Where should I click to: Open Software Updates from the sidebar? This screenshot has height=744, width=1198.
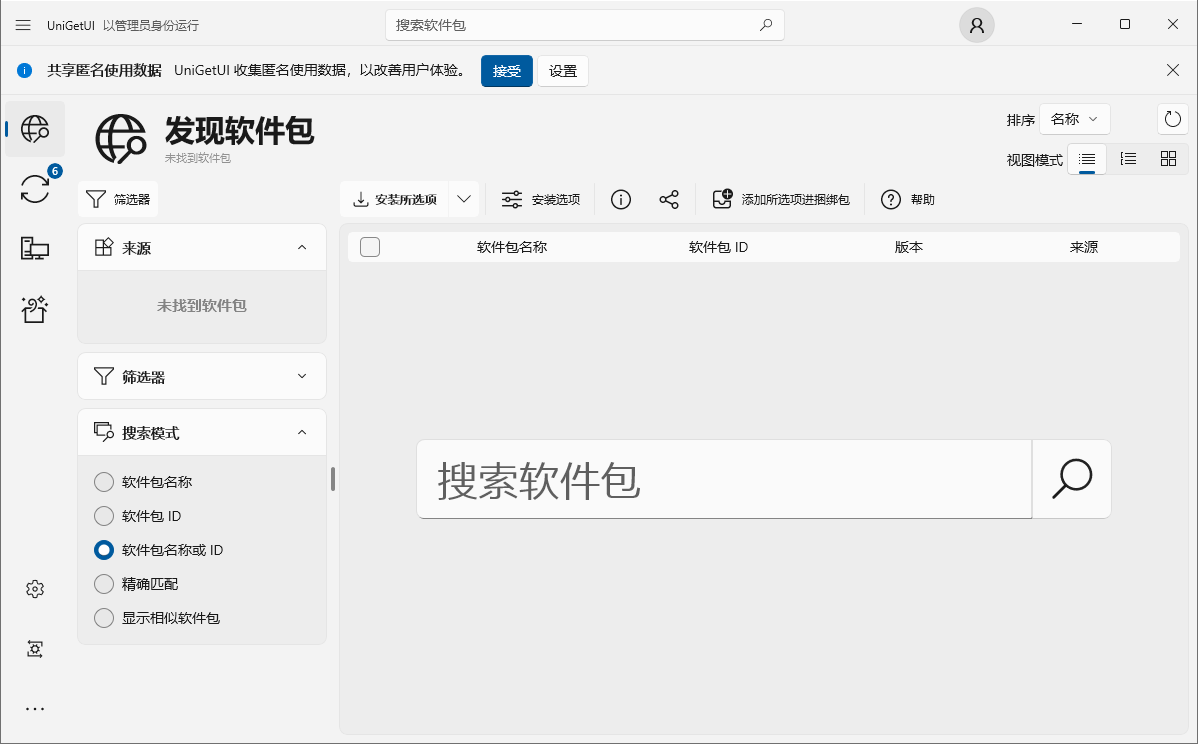tap(35, 189)
